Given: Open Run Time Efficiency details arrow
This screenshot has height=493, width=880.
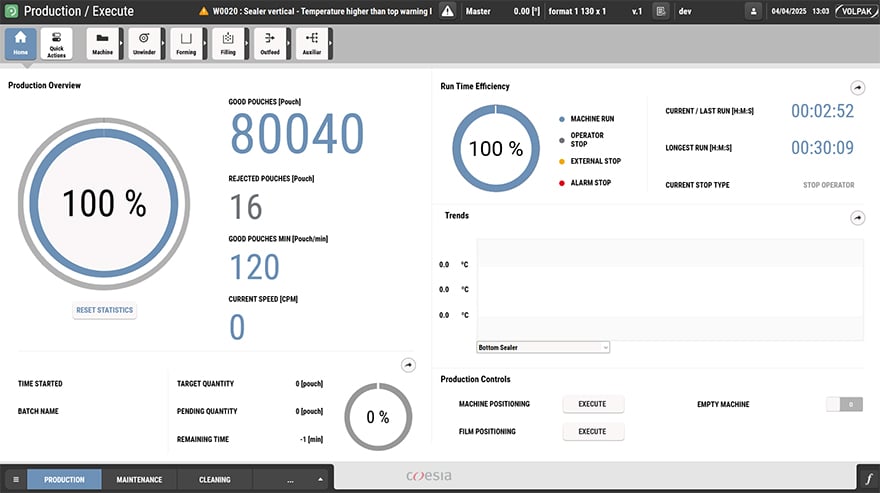Looking at the screenshot, I should (x=856, y=88).
